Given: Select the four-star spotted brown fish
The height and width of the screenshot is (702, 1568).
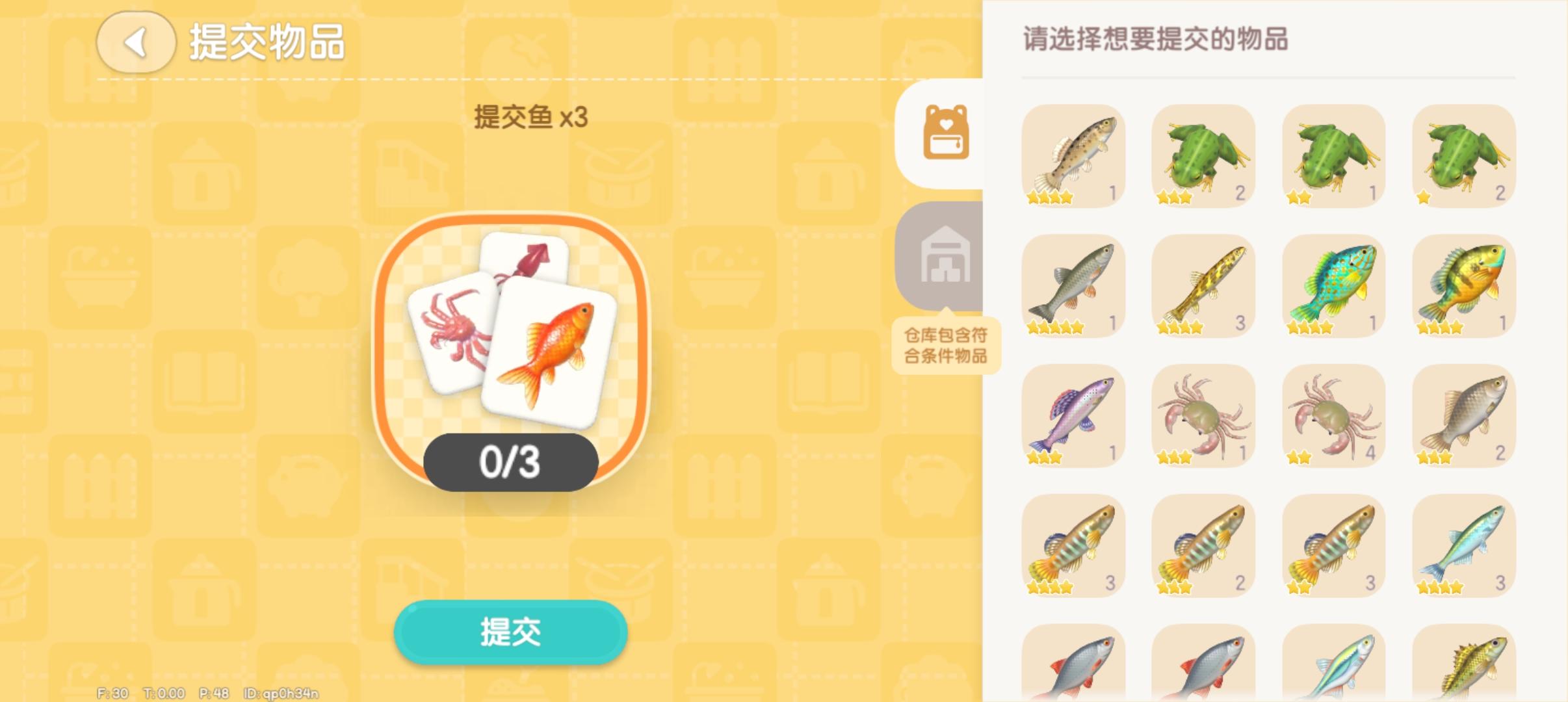Looking at the screenshot, I should [x=1073, y=156].
